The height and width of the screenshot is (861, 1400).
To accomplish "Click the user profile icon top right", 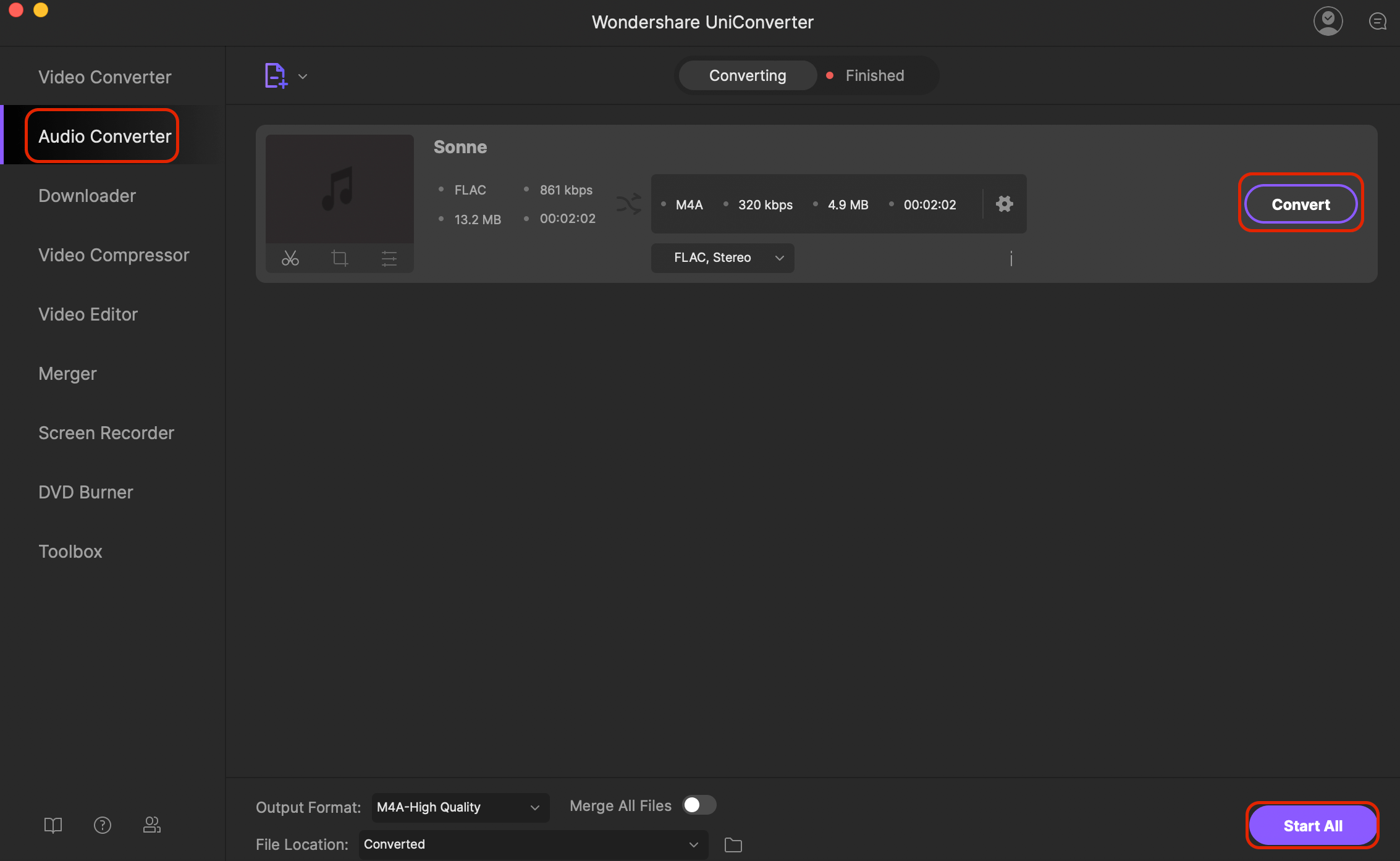I will pyautogui.click(x=1328, y=22).
